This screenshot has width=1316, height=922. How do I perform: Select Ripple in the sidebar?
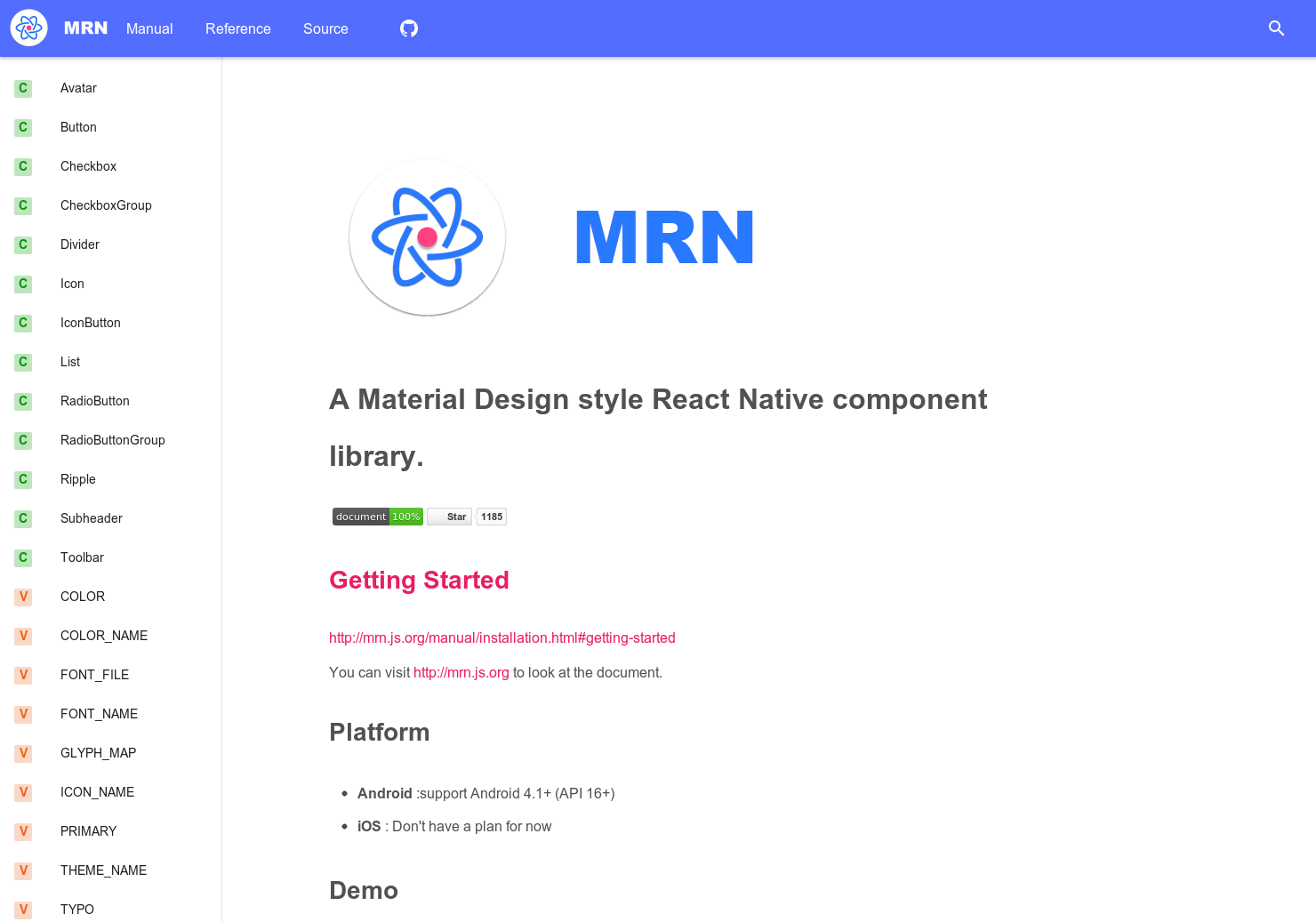pyautogui.click(x=78, y=479)
